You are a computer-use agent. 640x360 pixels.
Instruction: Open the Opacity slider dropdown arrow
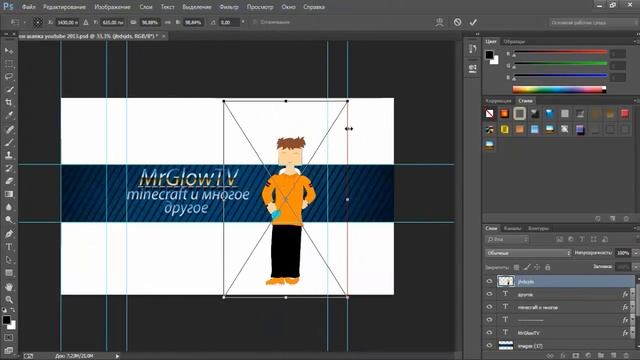coord(635,253)
